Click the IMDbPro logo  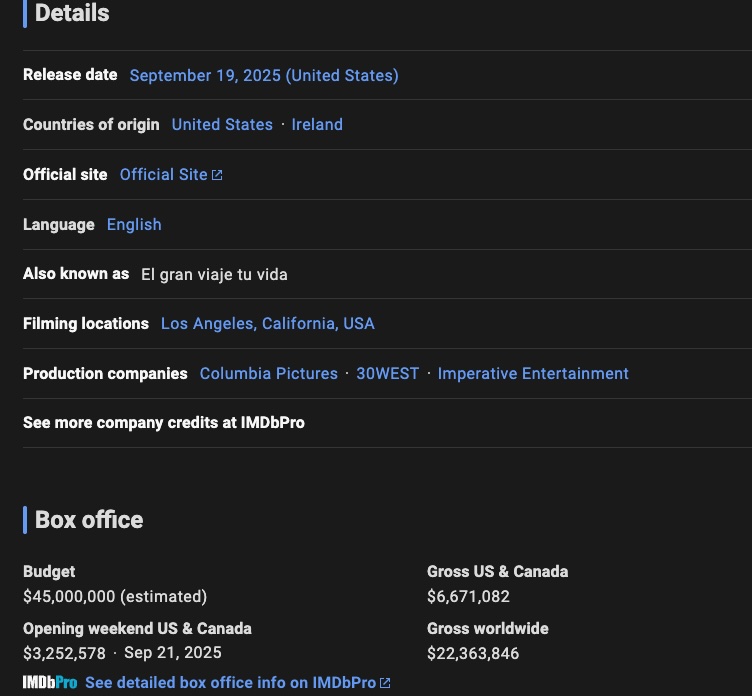tap(50, 683)
